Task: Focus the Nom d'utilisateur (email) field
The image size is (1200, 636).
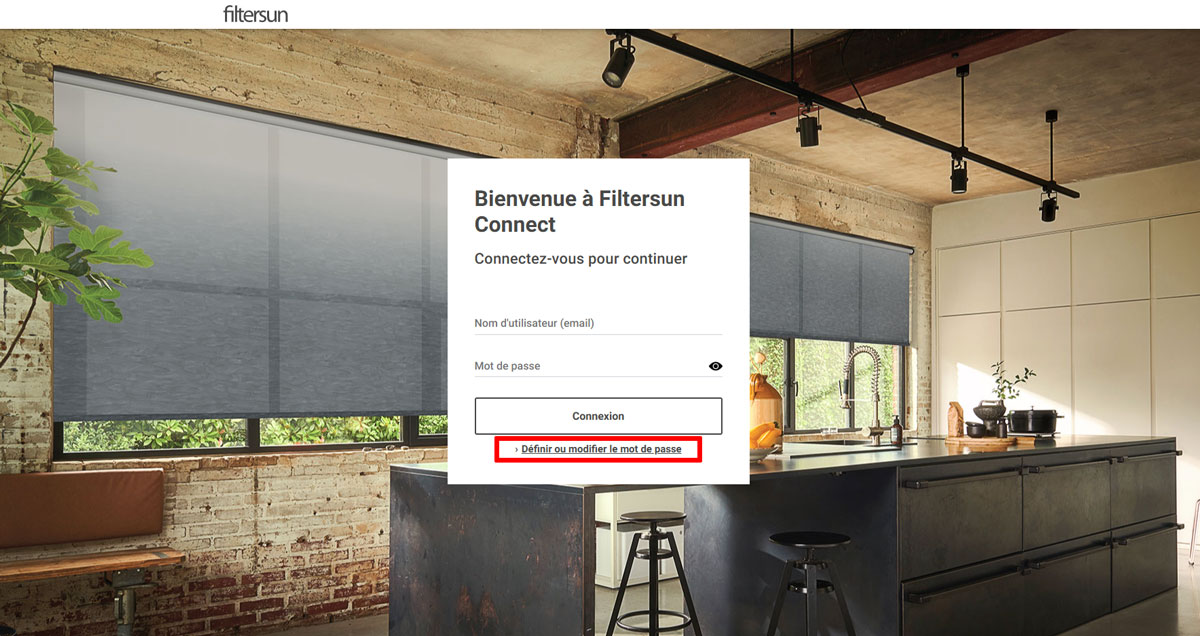Action: click(x=598, y=323)
